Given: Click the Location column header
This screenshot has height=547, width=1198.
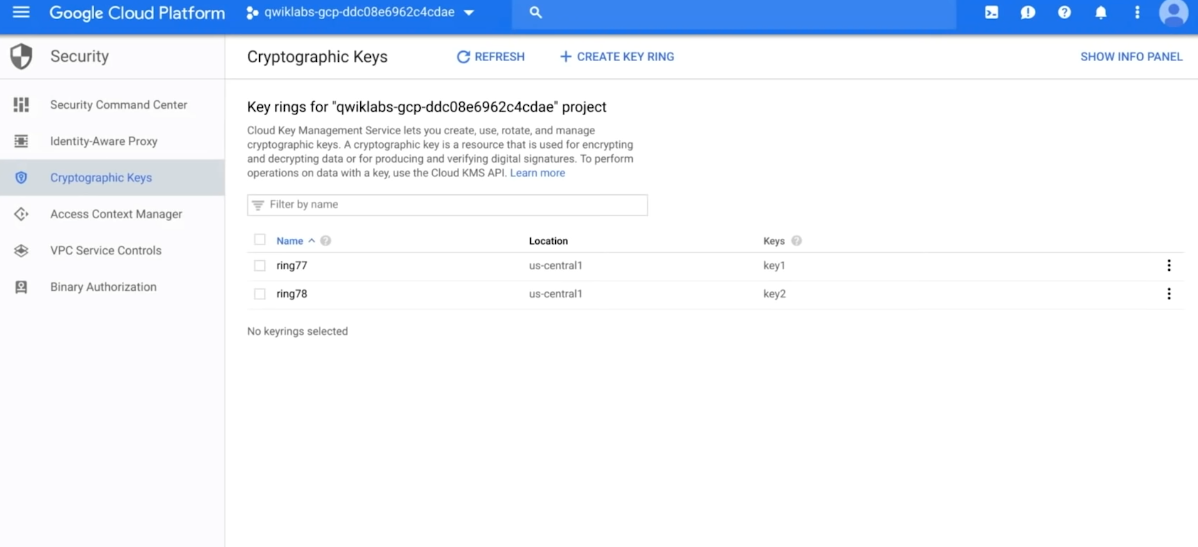Looking at the screenshot, I should pos(549,241).
